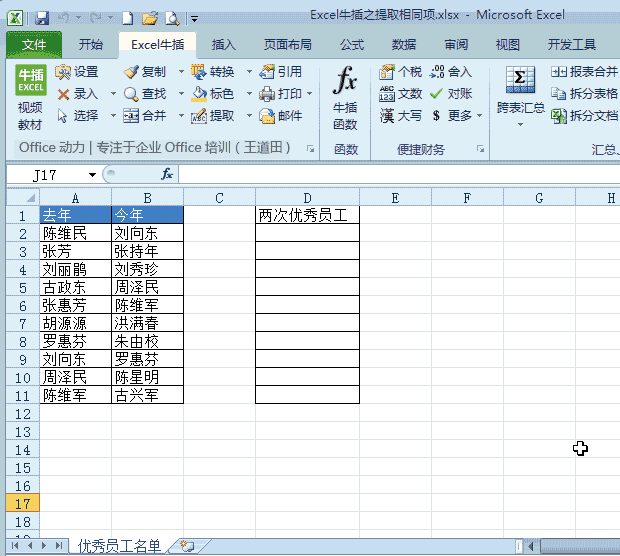
Task: Switch to the 数据 Data tab
Action: pos(404,45)
